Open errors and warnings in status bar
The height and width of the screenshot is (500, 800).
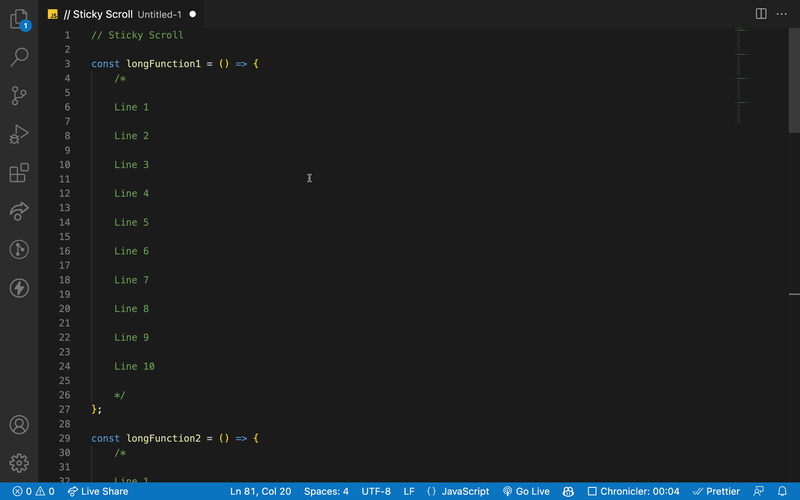point(34,491)
